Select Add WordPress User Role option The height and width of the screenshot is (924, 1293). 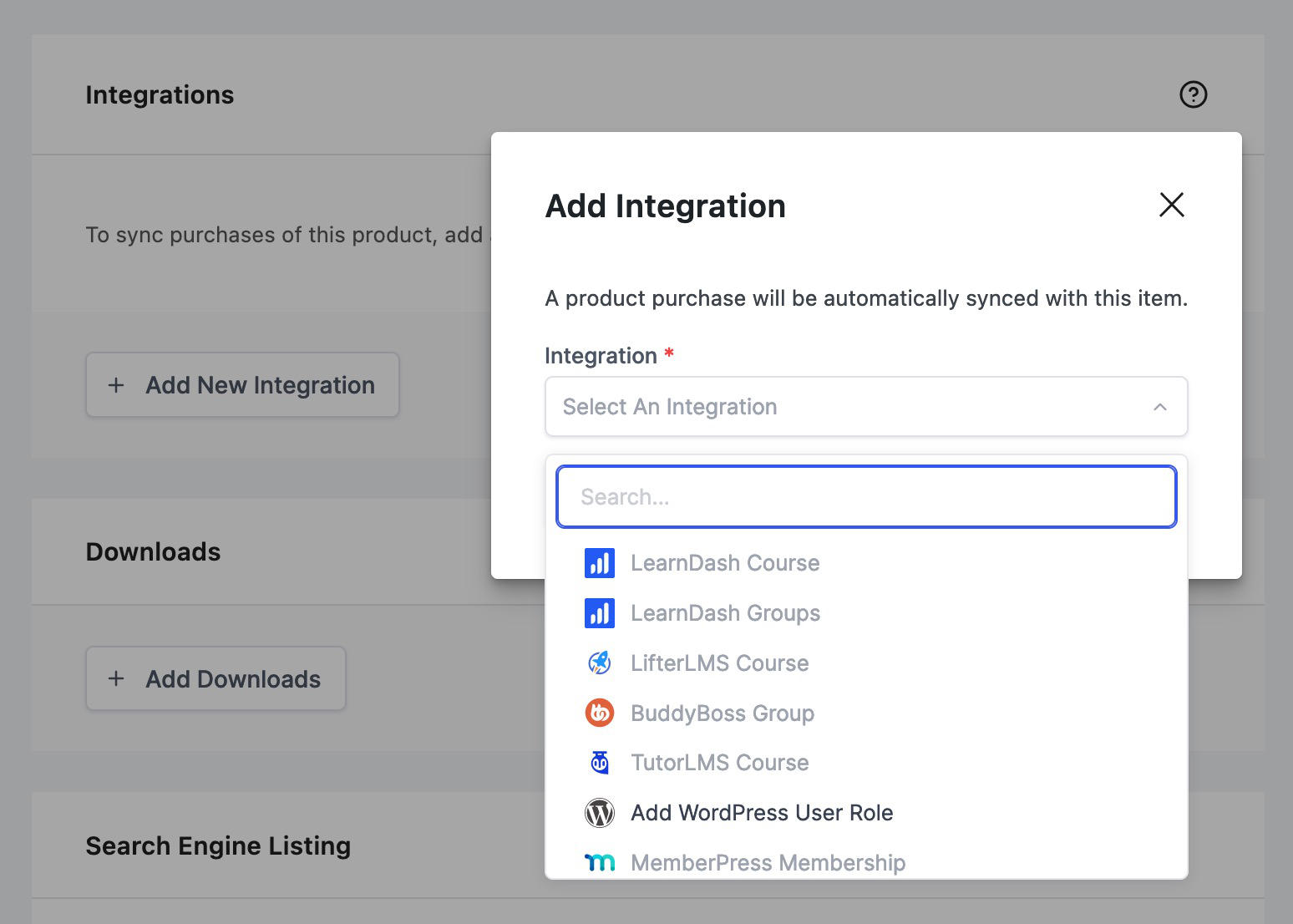pyautogui.click(x=761, y=812)
